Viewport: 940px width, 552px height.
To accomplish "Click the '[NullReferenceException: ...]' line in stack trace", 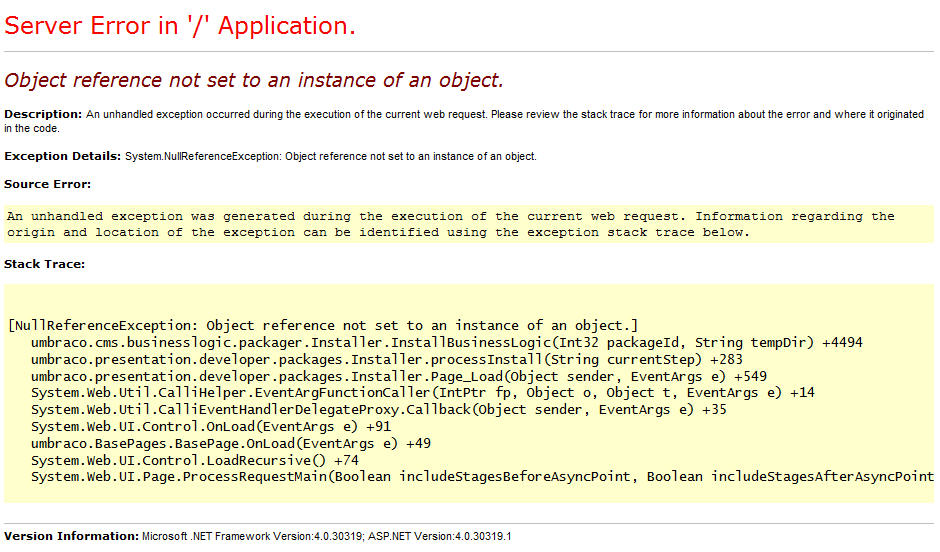I will coord(322,326).
